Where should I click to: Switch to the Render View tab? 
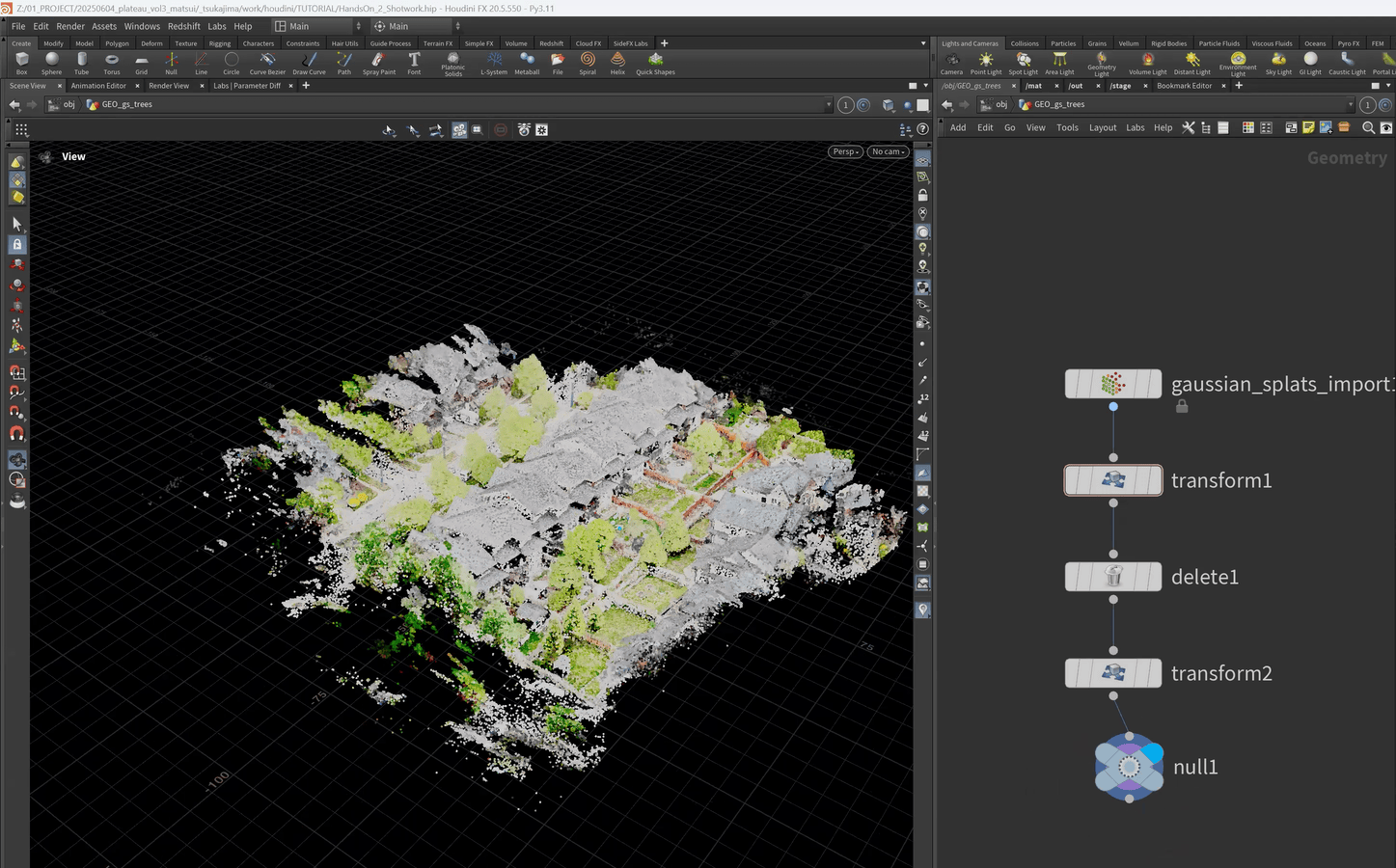(x=169, y=86)
